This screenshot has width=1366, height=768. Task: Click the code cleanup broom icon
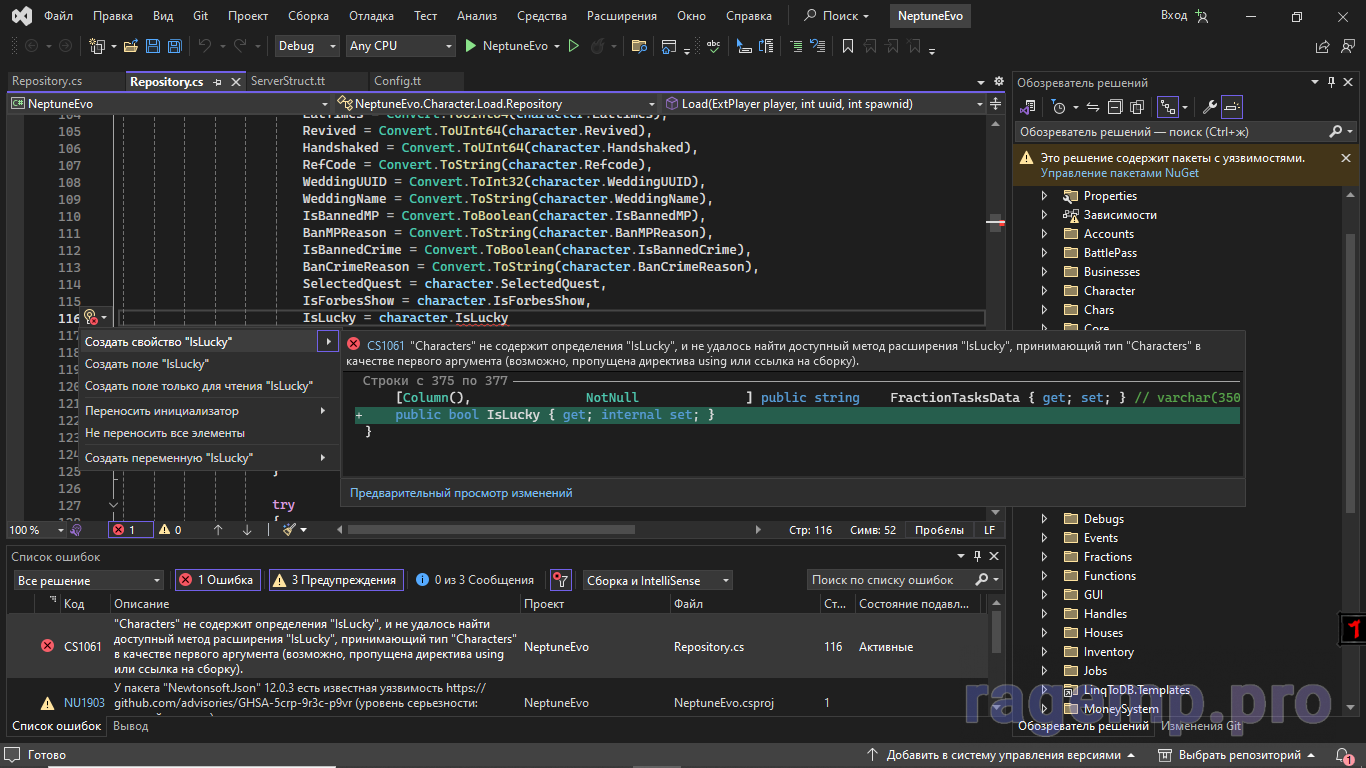[289, 530]
